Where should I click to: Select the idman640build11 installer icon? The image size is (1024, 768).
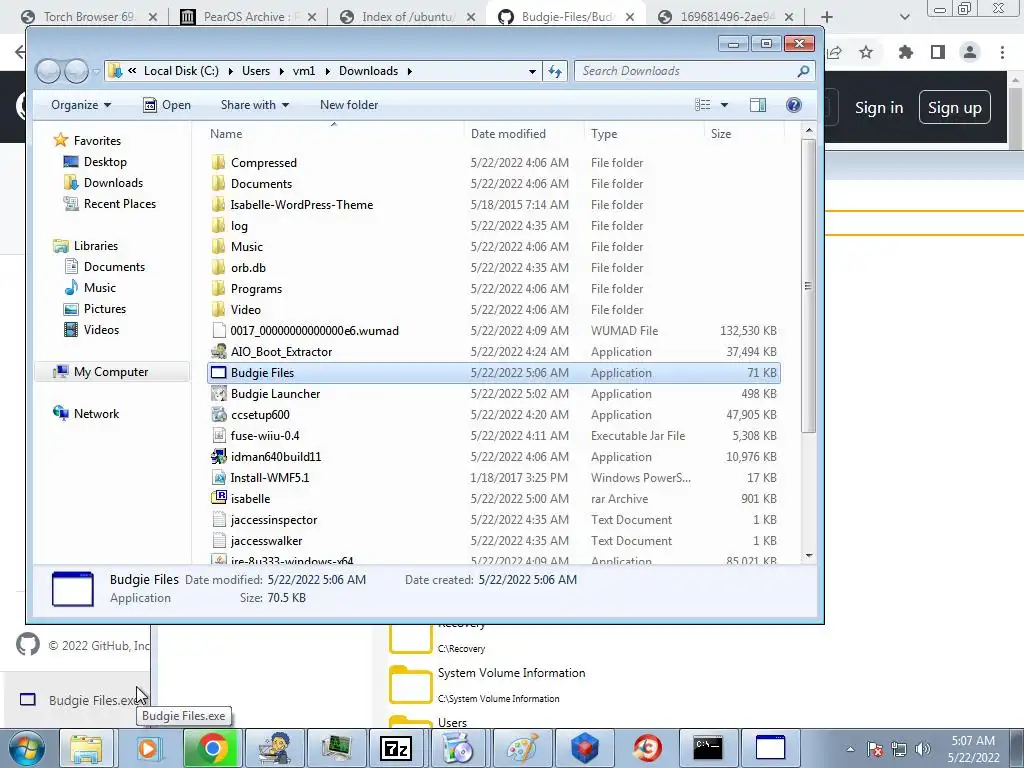(219, 456)
